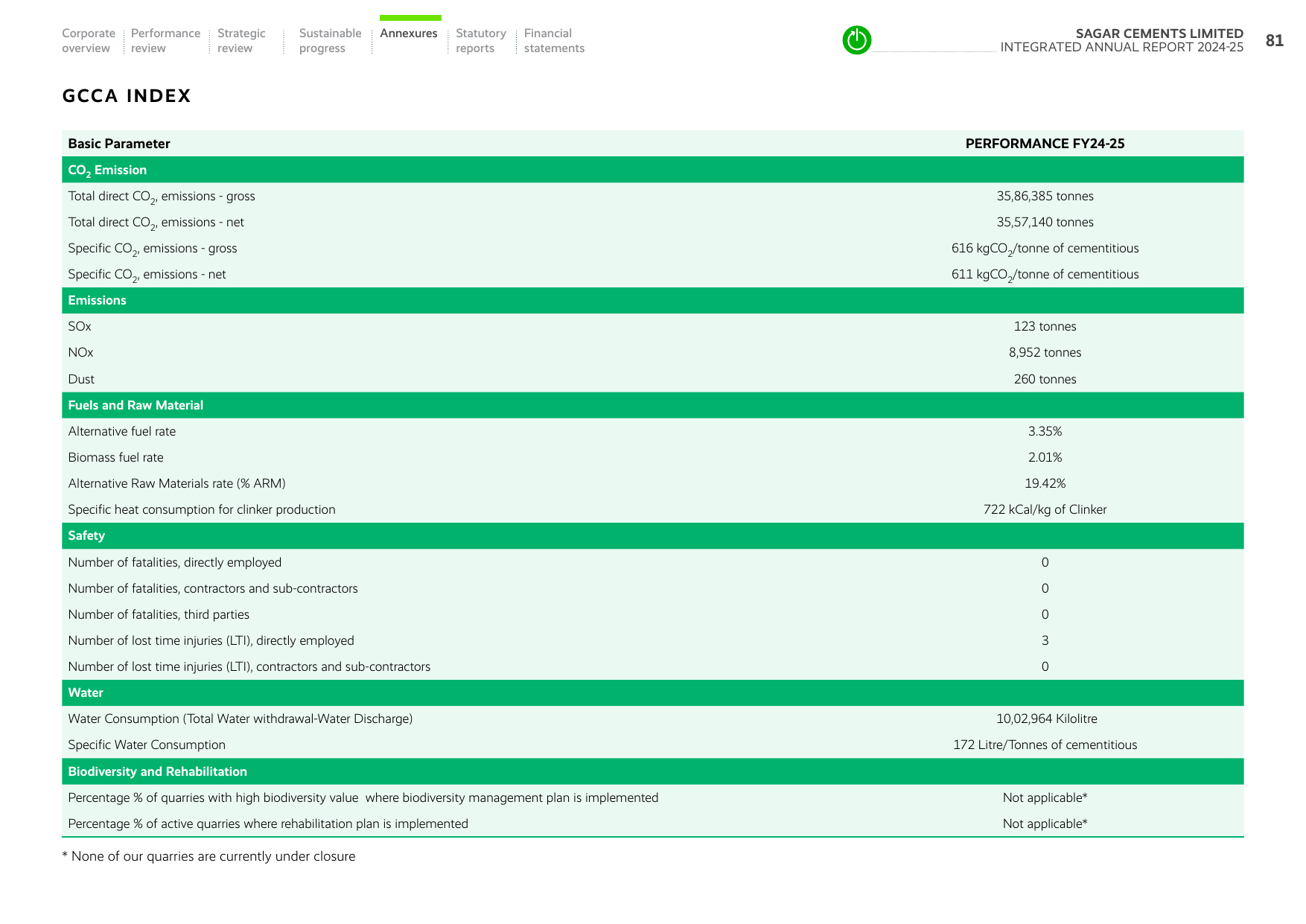Viewport: 1306px width, 924px height.
Task: Click the LTI directly employed value 3
Action: [1045, 640]
